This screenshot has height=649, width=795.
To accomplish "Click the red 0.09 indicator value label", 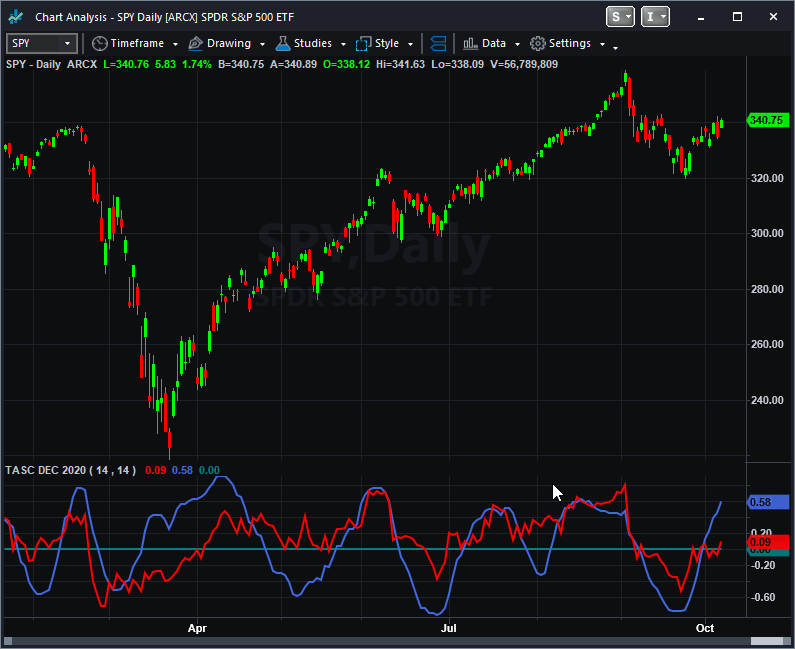I will pyautogui.click(x=768, y=542).
